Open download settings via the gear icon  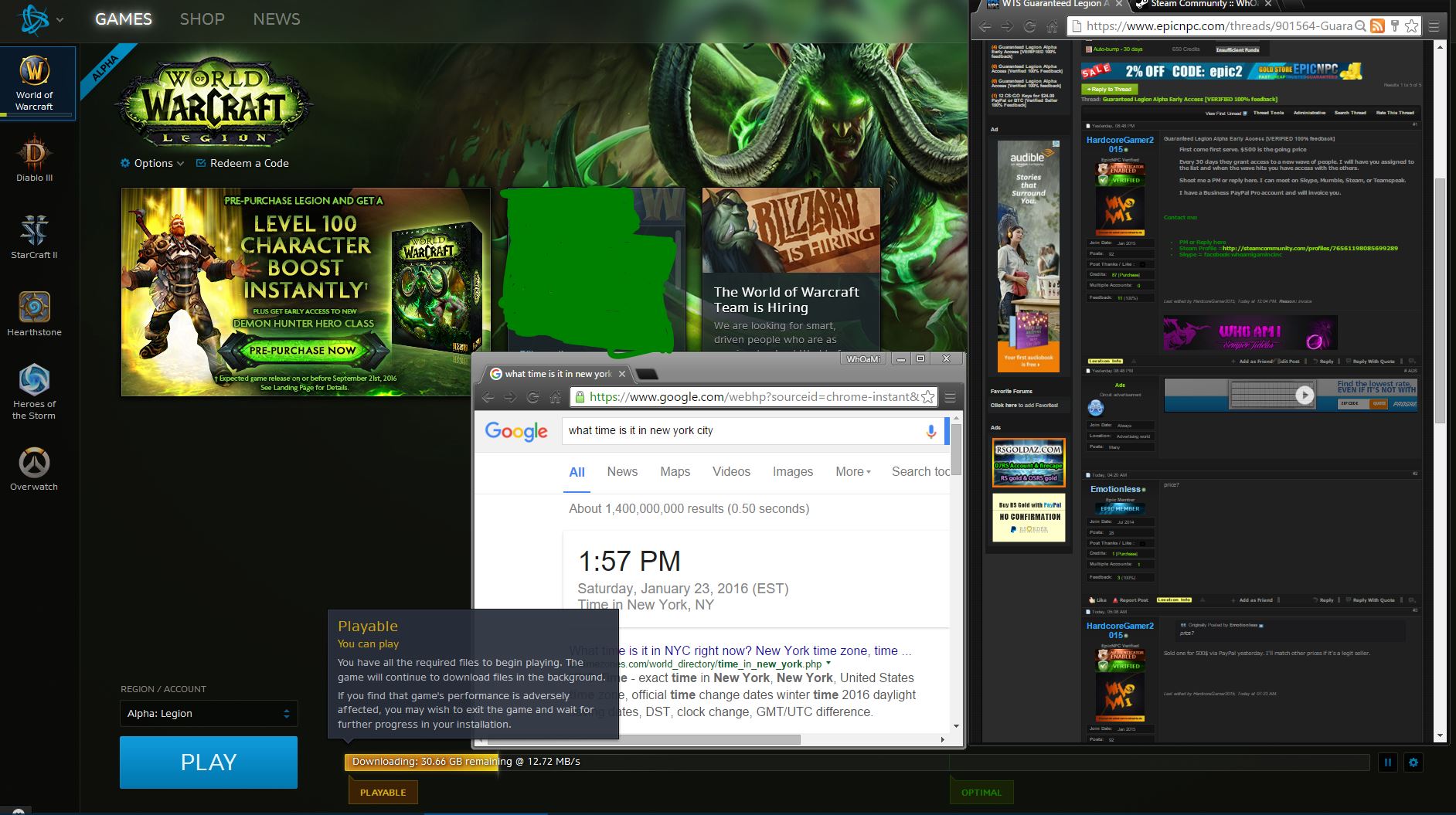(x=1413, y=762)
